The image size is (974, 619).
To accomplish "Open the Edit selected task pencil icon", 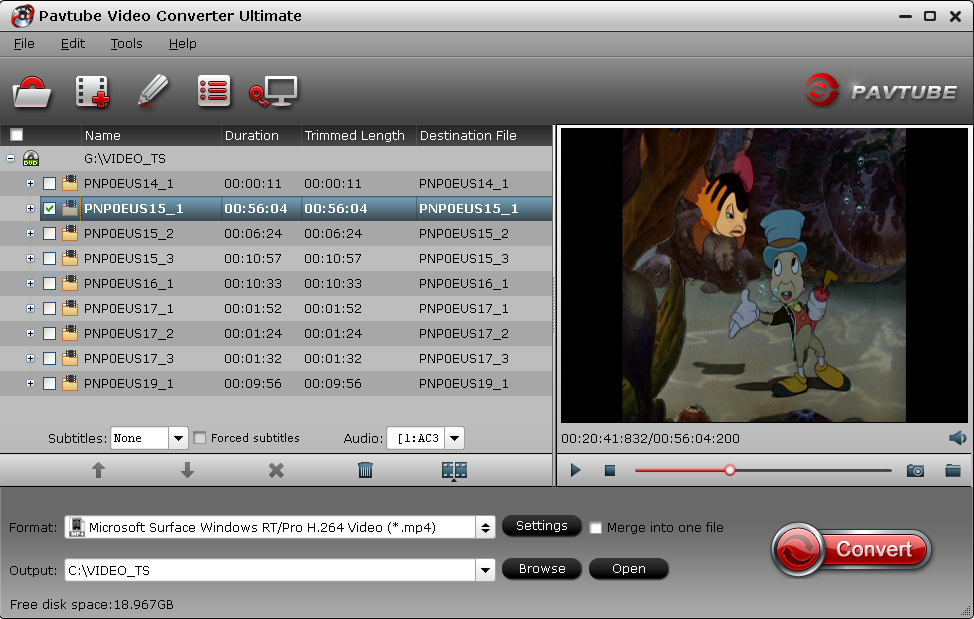I will 152,91.
